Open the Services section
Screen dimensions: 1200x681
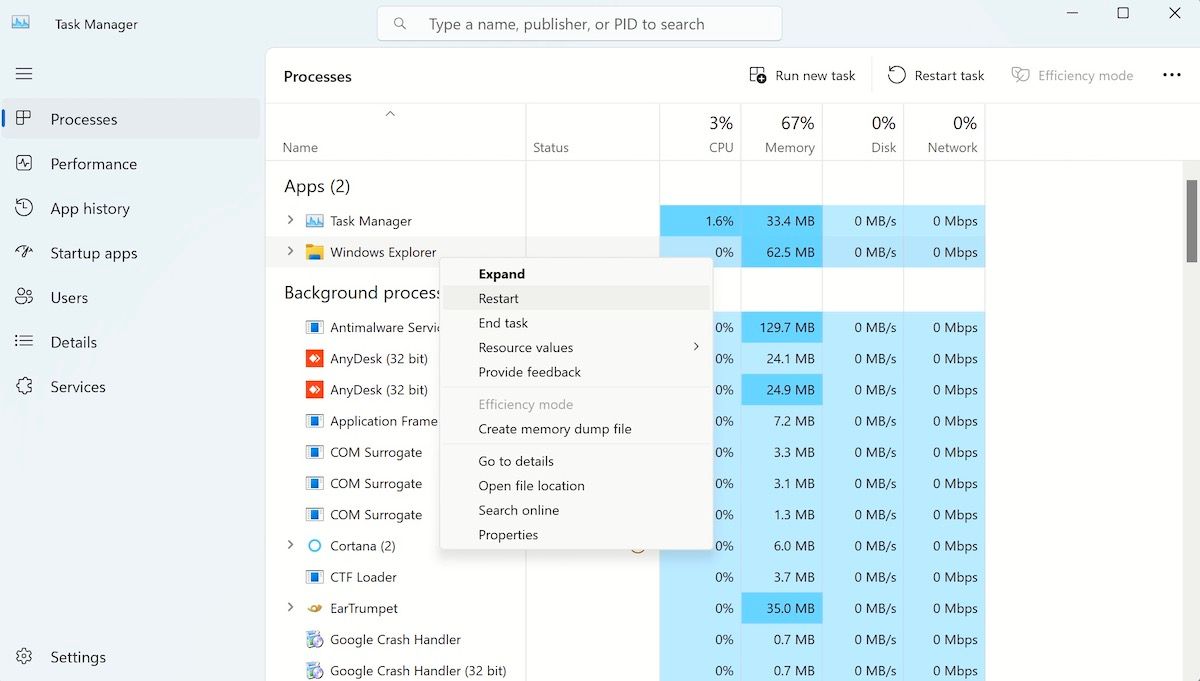click(79, 386)
